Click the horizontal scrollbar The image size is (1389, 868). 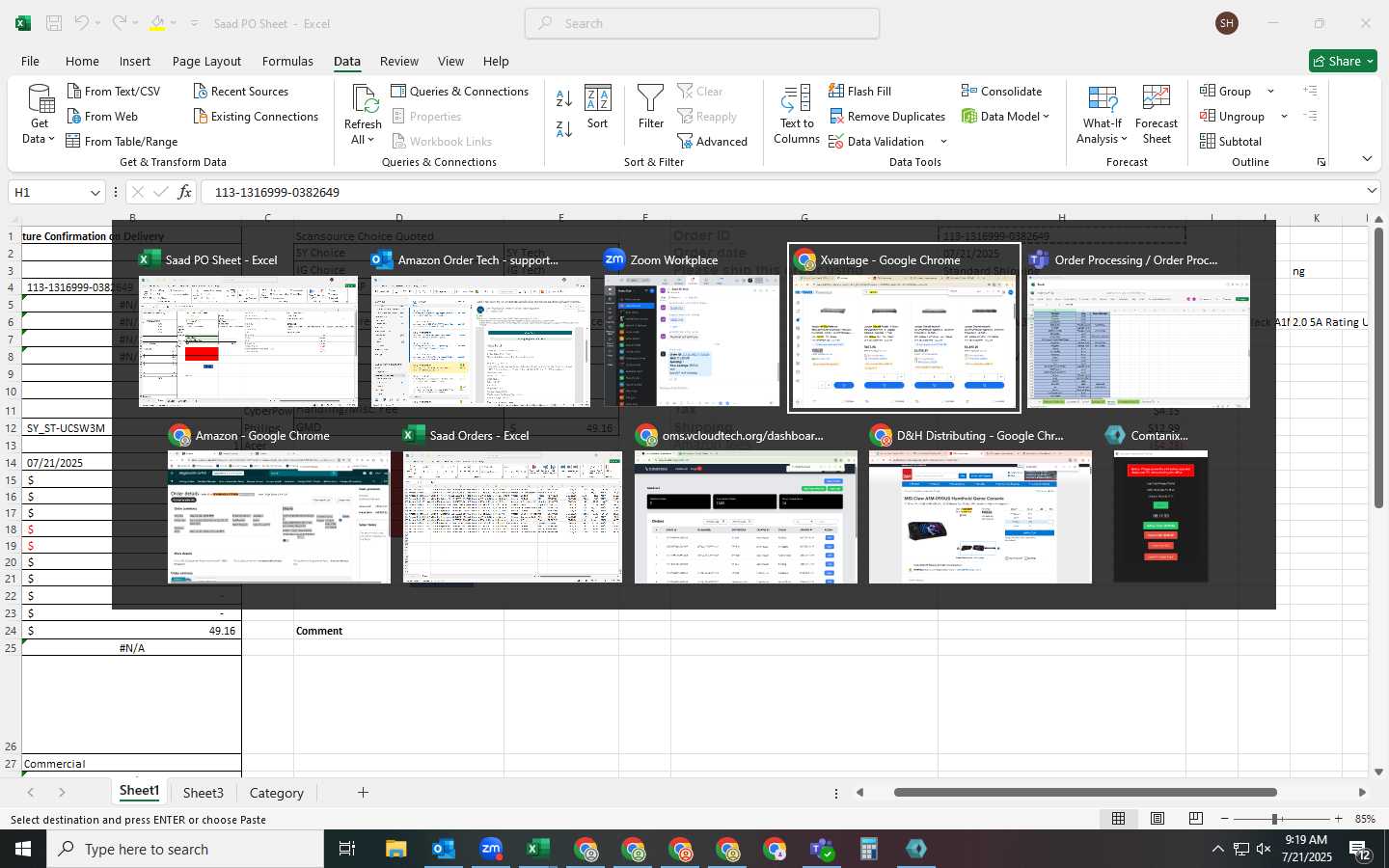(1085, 792)
